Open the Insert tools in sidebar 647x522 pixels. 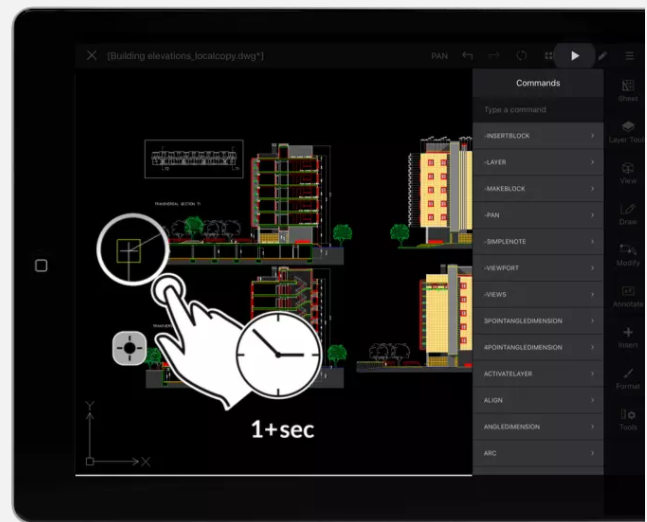click(627, 337)
